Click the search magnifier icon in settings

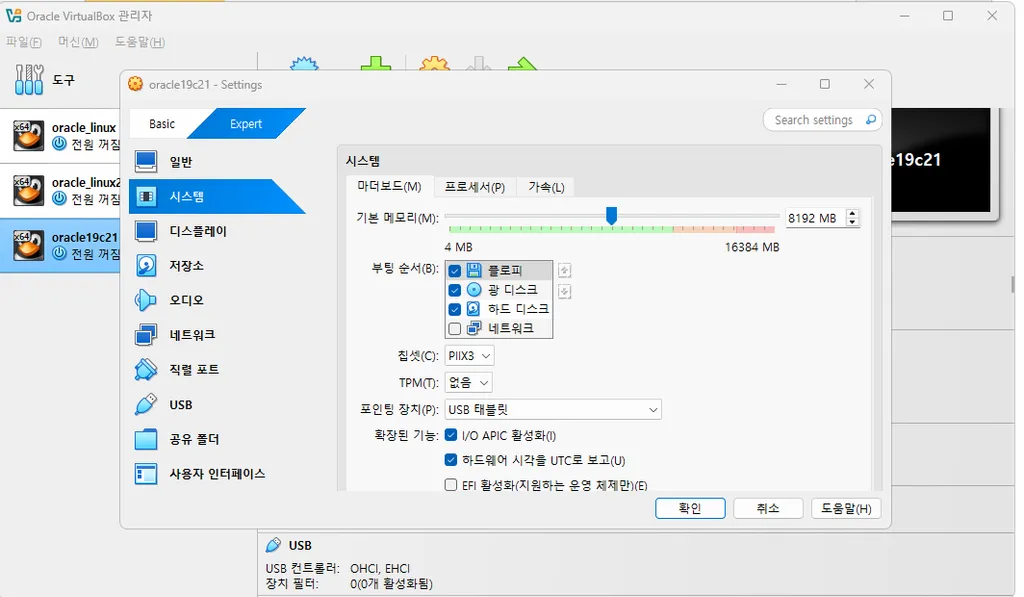871,120
